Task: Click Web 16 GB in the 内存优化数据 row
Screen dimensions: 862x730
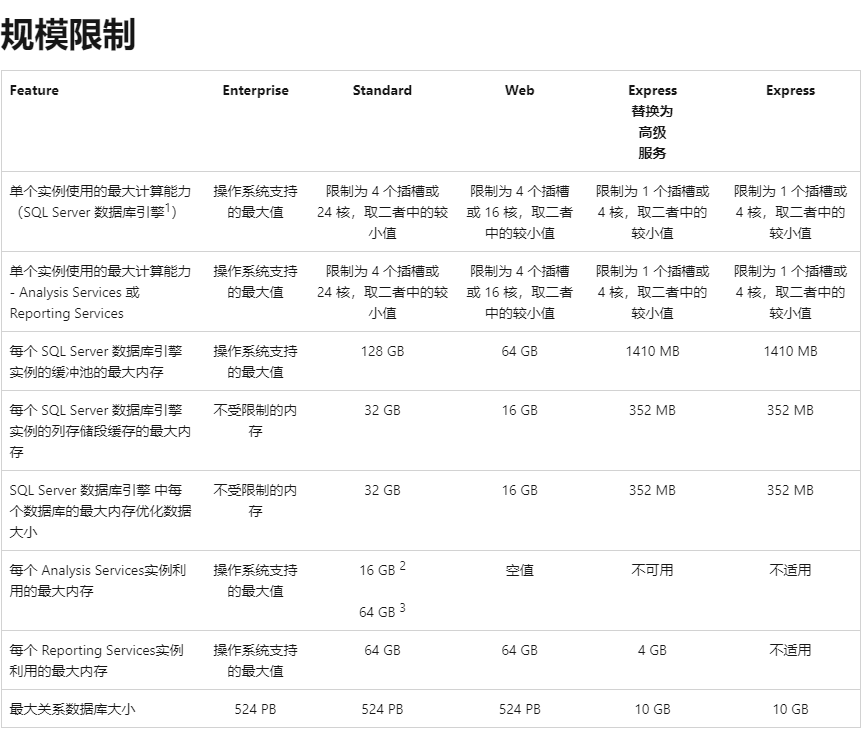Action: (520, 490)
